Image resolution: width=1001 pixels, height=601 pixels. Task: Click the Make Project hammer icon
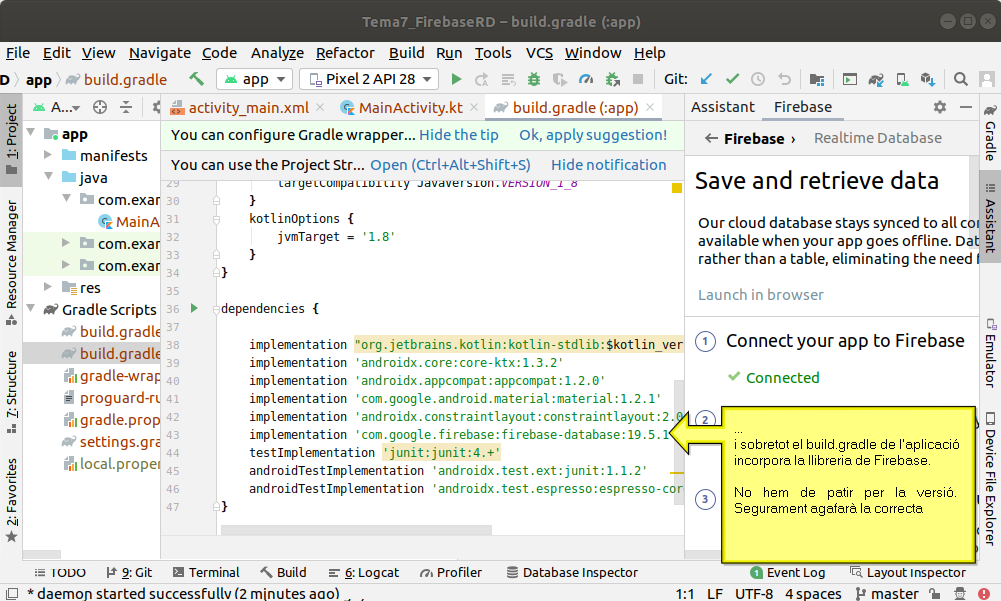click(196, 79)
